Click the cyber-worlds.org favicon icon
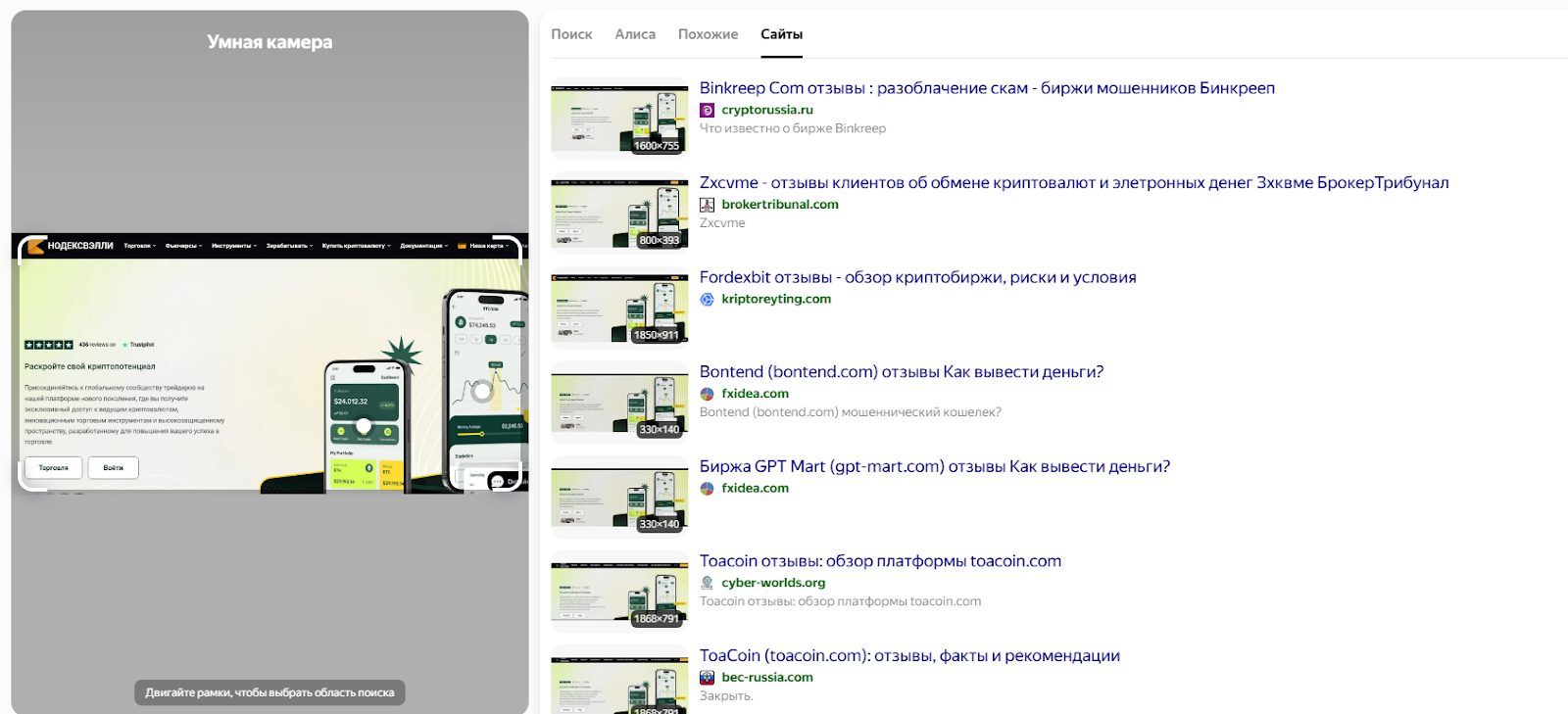The image size is (1568, 714). [707, 583]
